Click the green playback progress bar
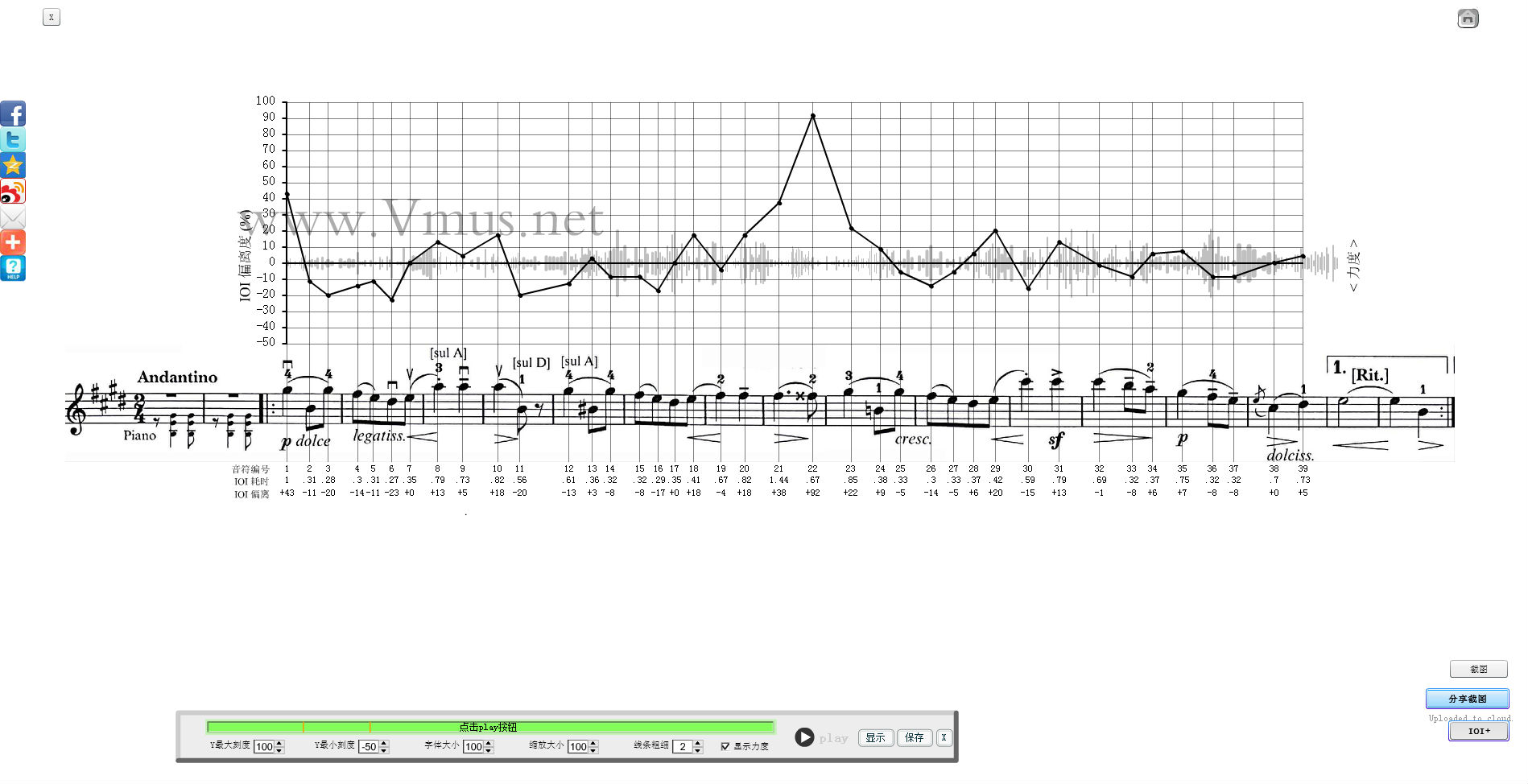Image resolution: width=1528 pixels, height=784 pixels. point(489,727)
